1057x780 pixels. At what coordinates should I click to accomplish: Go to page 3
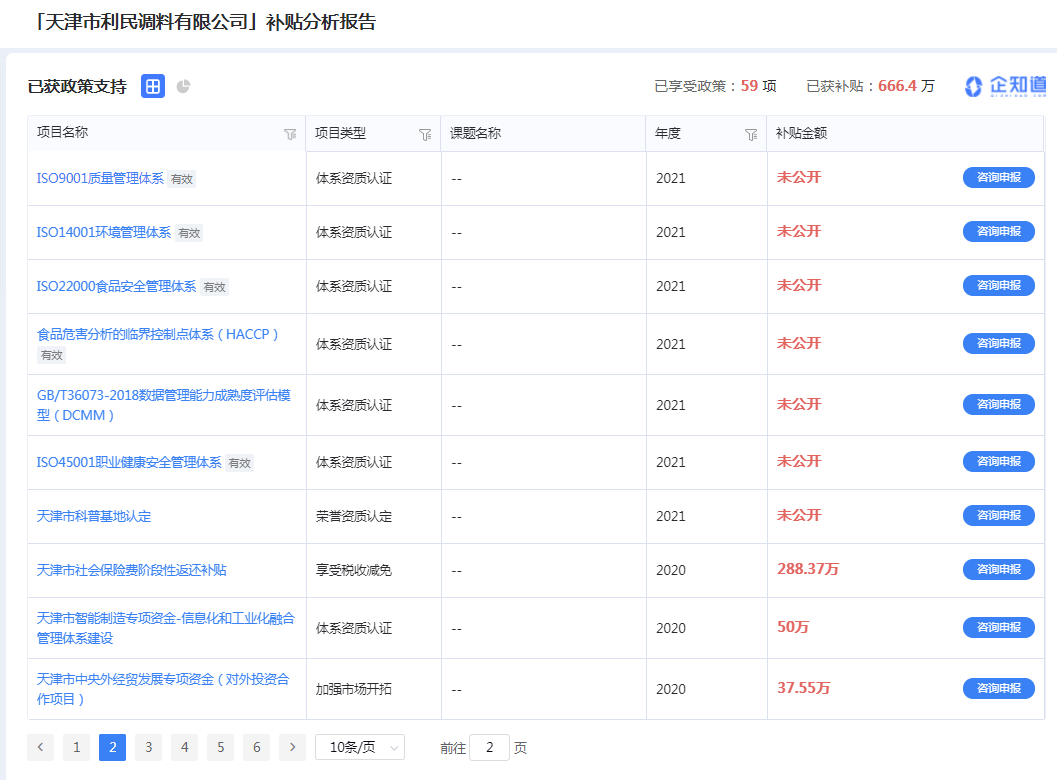(x=149, y=747)
